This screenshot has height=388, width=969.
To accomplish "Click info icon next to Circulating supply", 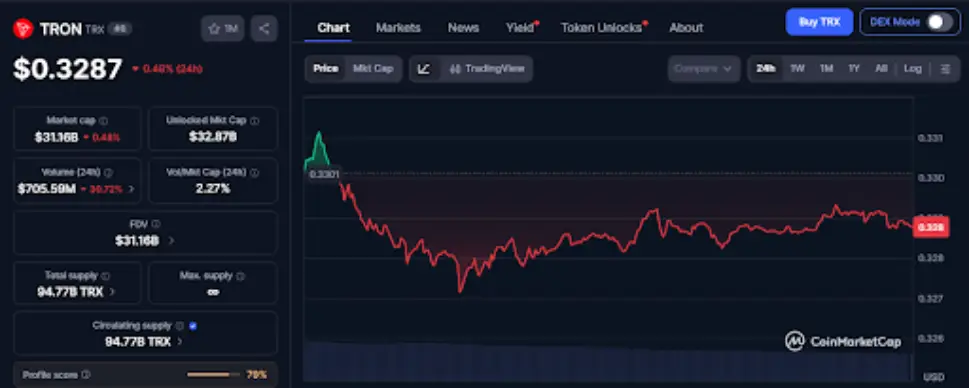I will 180,326.
